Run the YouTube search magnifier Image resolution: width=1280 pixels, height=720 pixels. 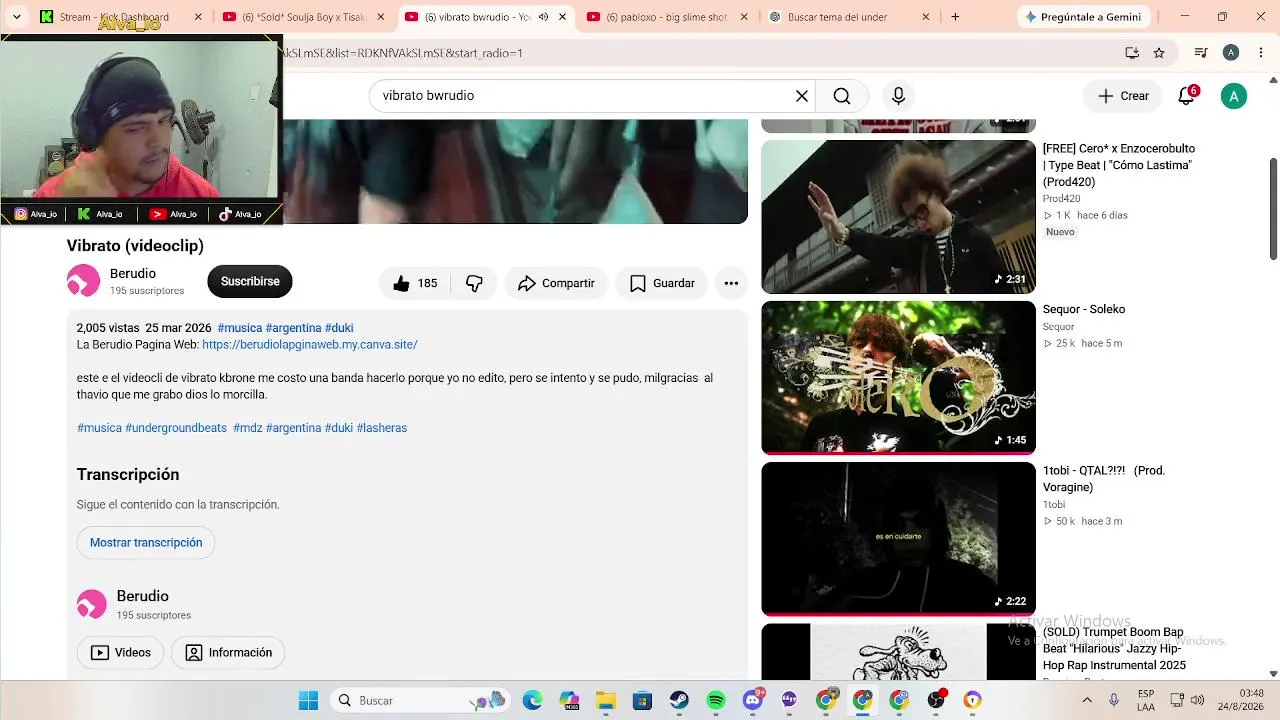(x=842, y=96)
